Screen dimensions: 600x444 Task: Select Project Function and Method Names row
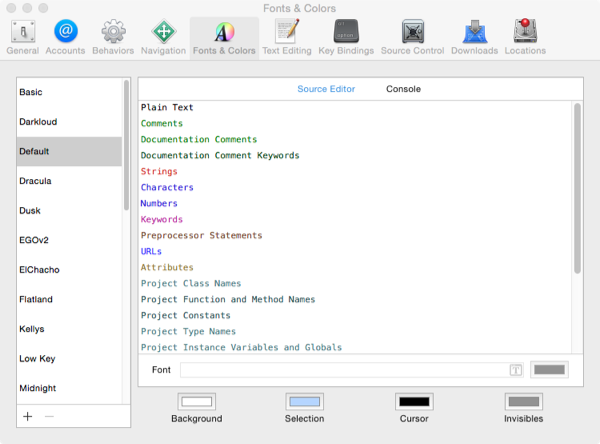(x=355, y=299)
